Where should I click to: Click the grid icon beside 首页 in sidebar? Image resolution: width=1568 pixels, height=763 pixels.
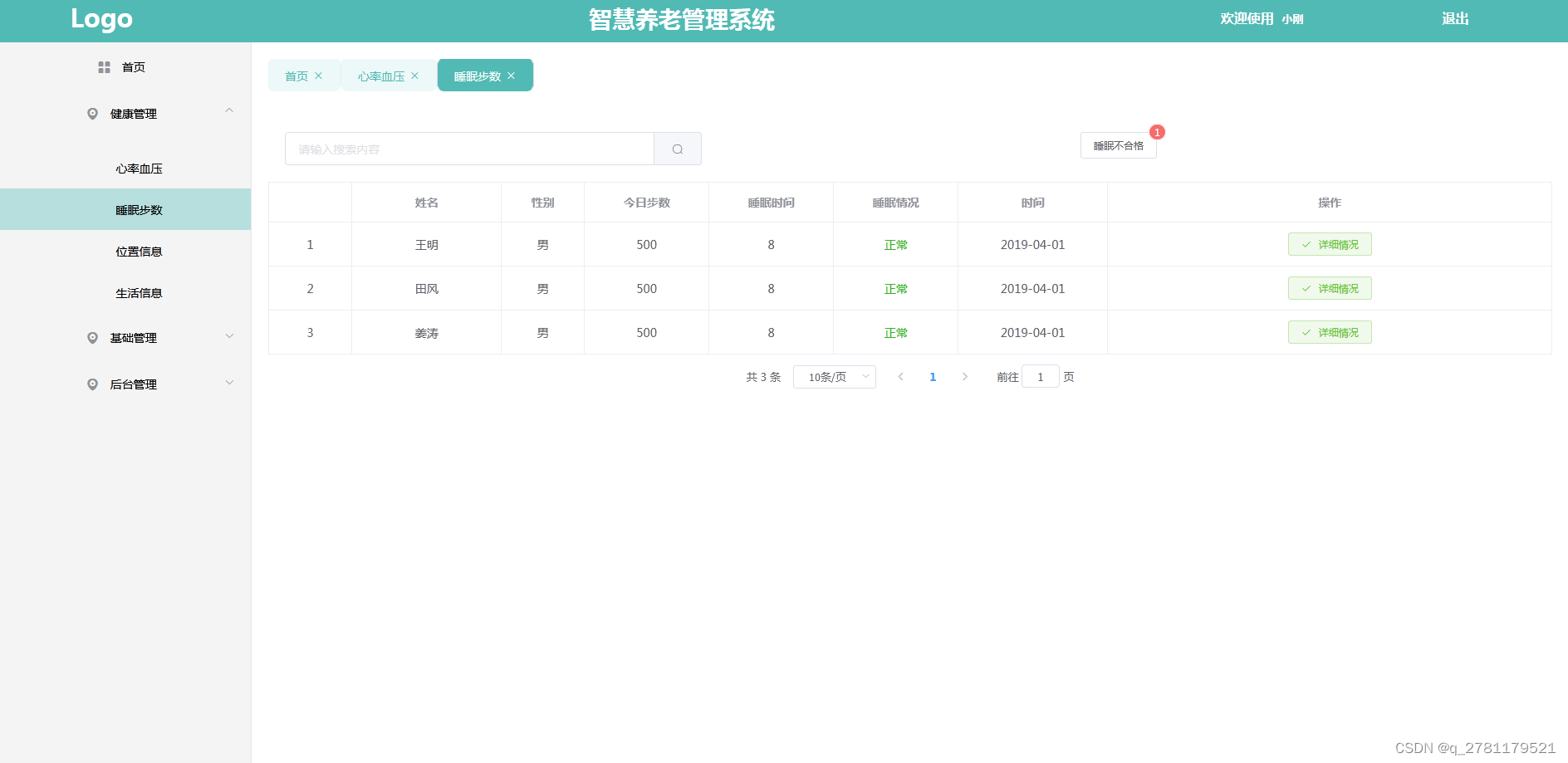[104, 67]
